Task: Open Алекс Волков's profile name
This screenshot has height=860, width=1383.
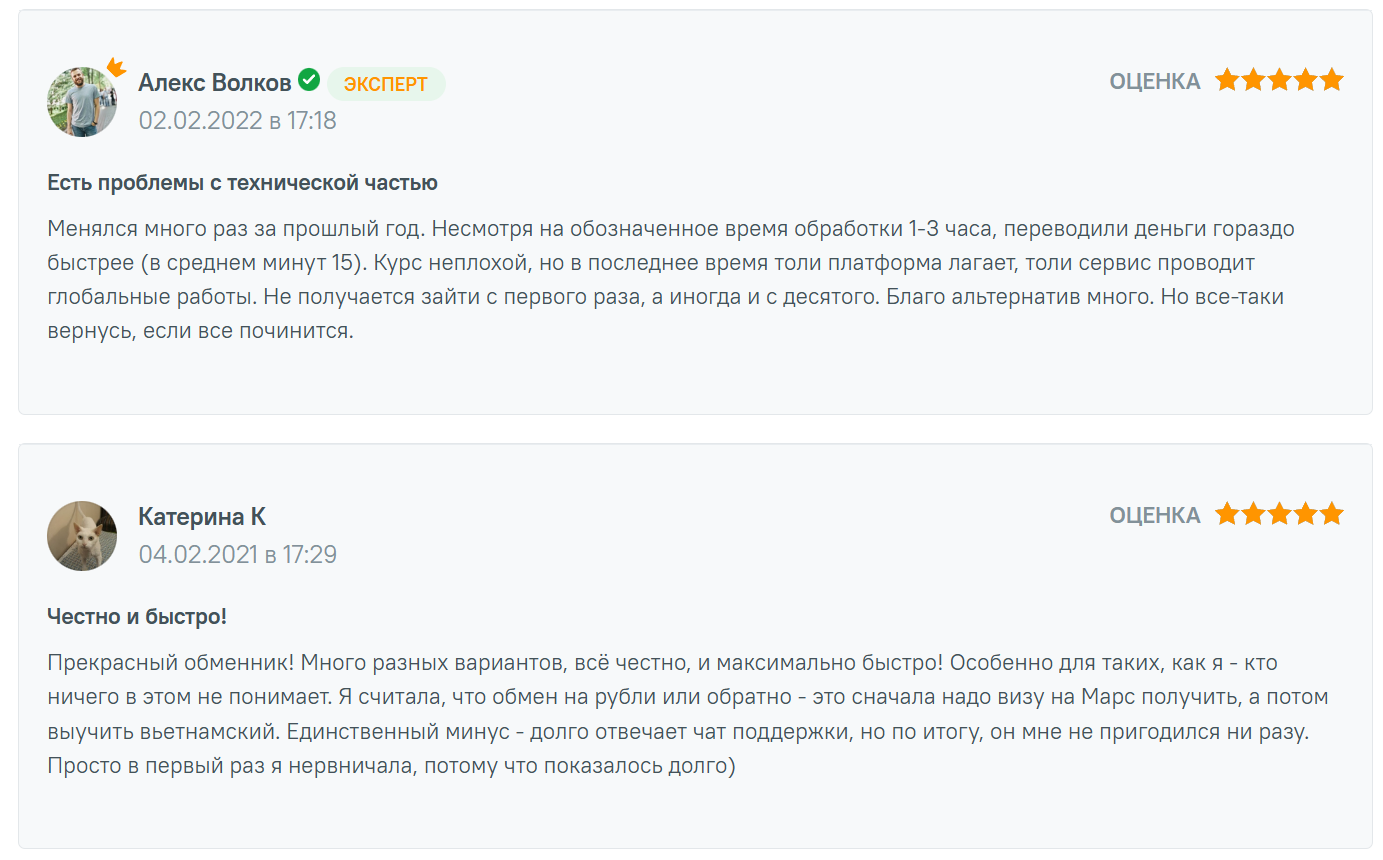Action: [215, 82]
